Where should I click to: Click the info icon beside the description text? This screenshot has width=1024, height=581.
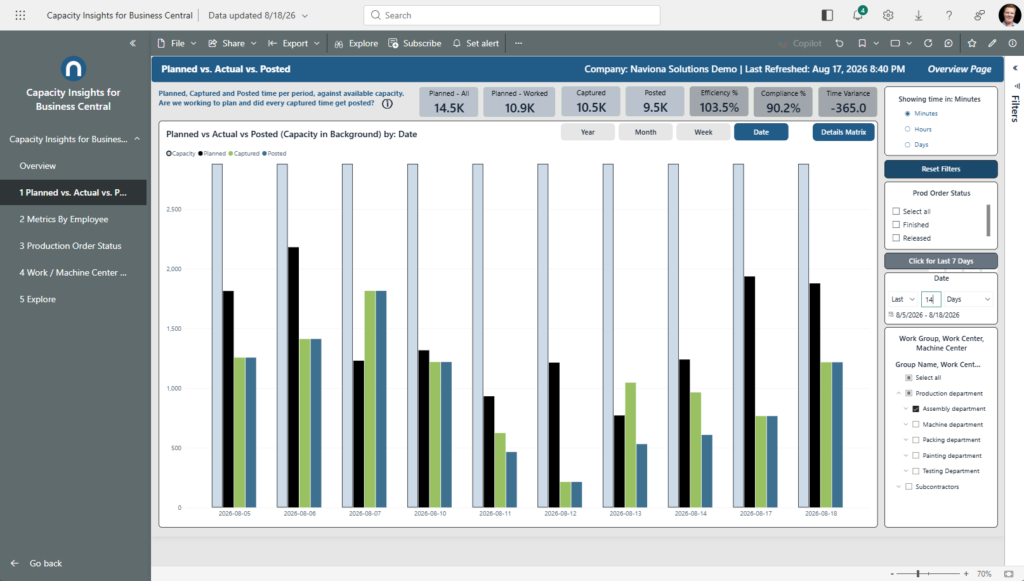click(387, 104)
